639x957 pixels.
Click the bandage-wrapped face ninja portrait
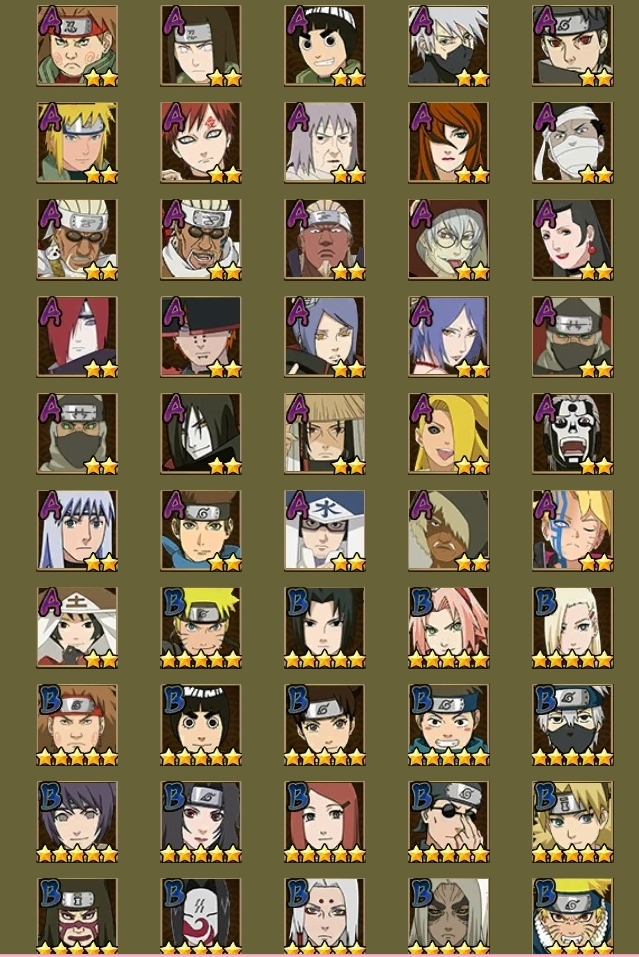tap(572, 143)
